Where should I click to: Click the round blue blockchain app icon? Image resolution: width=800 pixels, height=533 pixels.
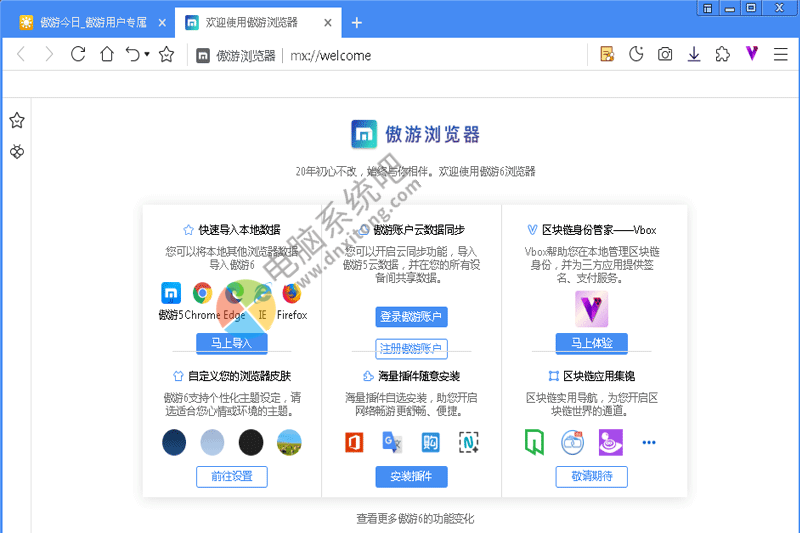572,442
